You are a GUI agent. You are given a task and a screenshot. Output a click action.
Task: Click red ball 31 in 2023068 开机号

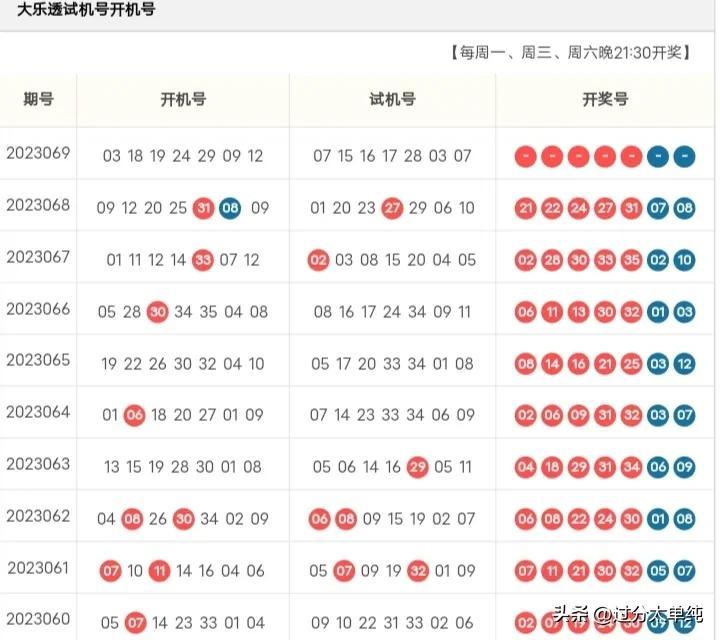click(203, 208)
